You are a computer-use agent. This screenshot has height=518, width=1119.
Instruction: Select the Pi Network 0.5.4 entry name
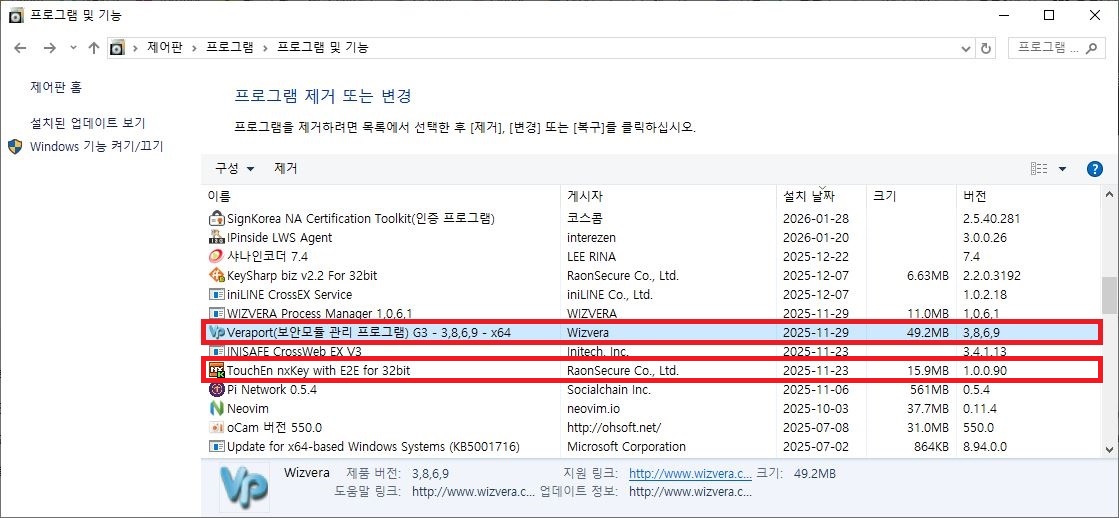[271, 390]
